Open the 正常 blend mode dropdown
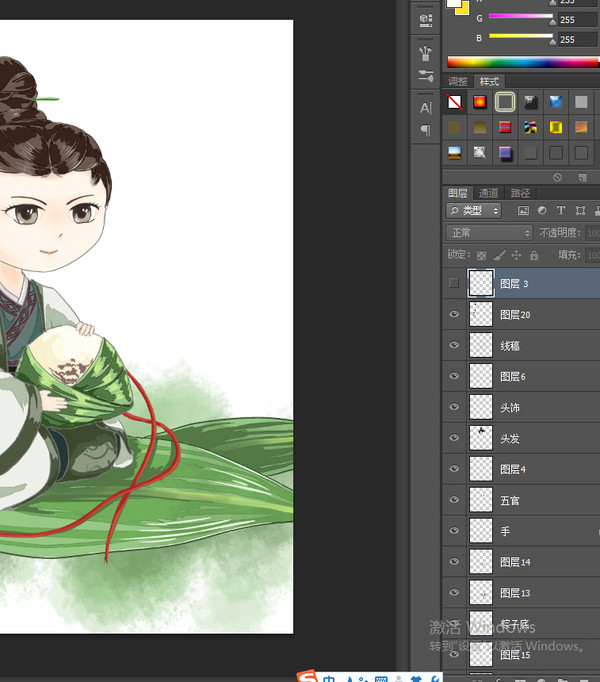 (x=489, y=233)
